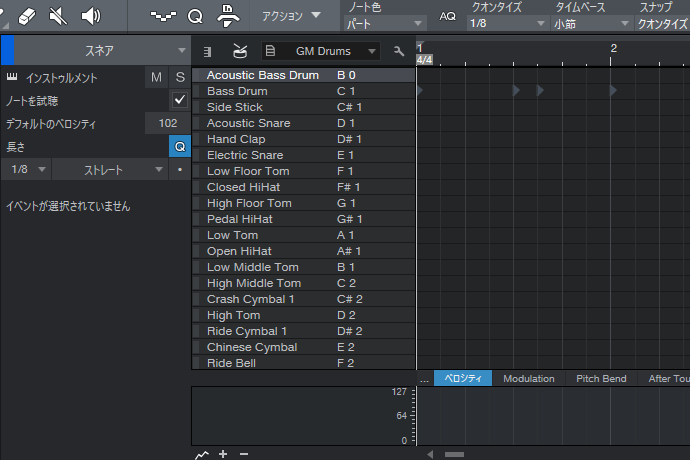This screenshot has width=690, height=460.
Task: Open the GM Drums map dropdown
Action: click(322, 51)
